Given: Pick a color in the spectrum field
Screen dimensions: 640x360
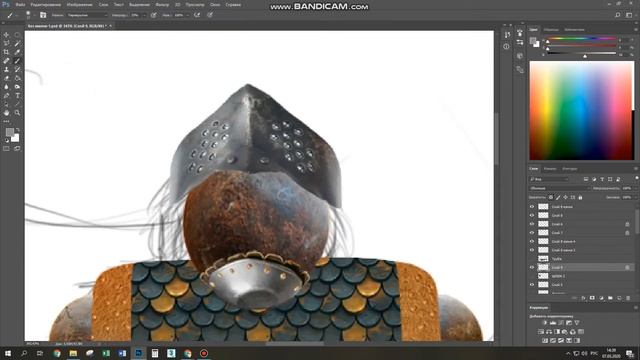Looking at the screenshot, I should pyautogui.click(x=582, y=110).
